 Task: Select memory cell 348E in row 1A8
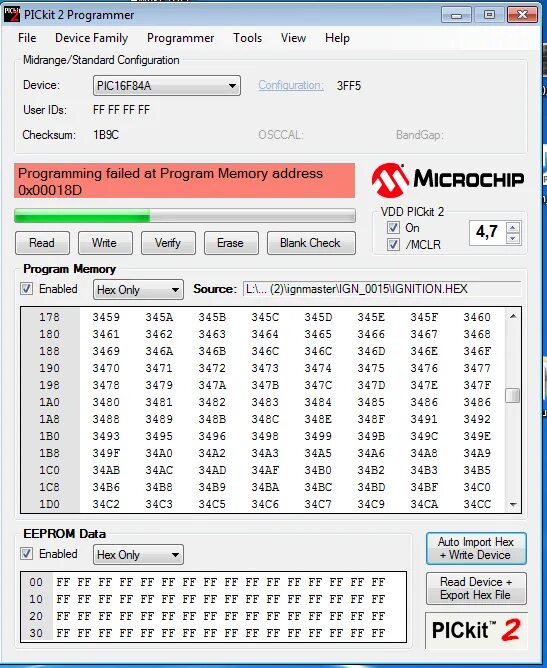point(318,420)
